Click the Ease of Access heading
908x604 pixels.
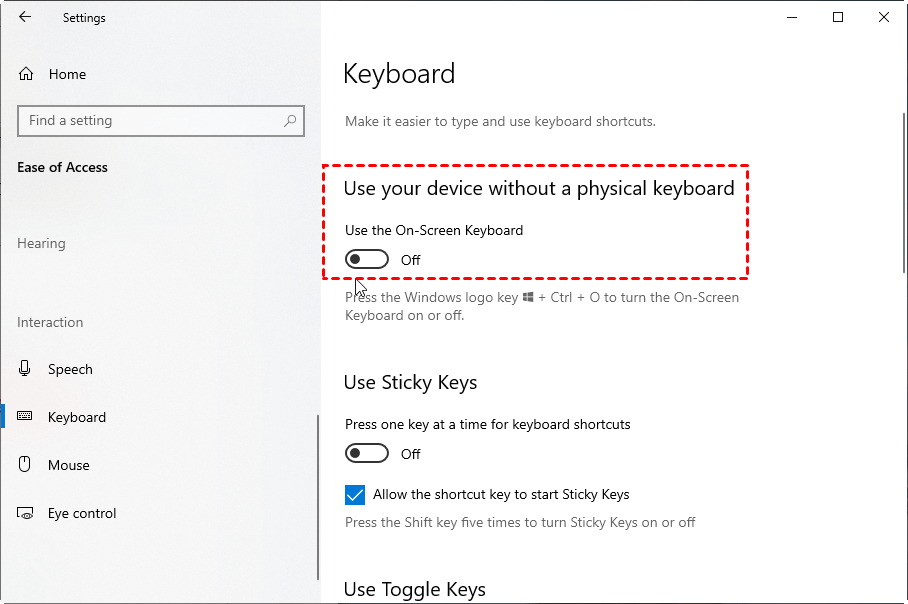(x=62, y=167)
